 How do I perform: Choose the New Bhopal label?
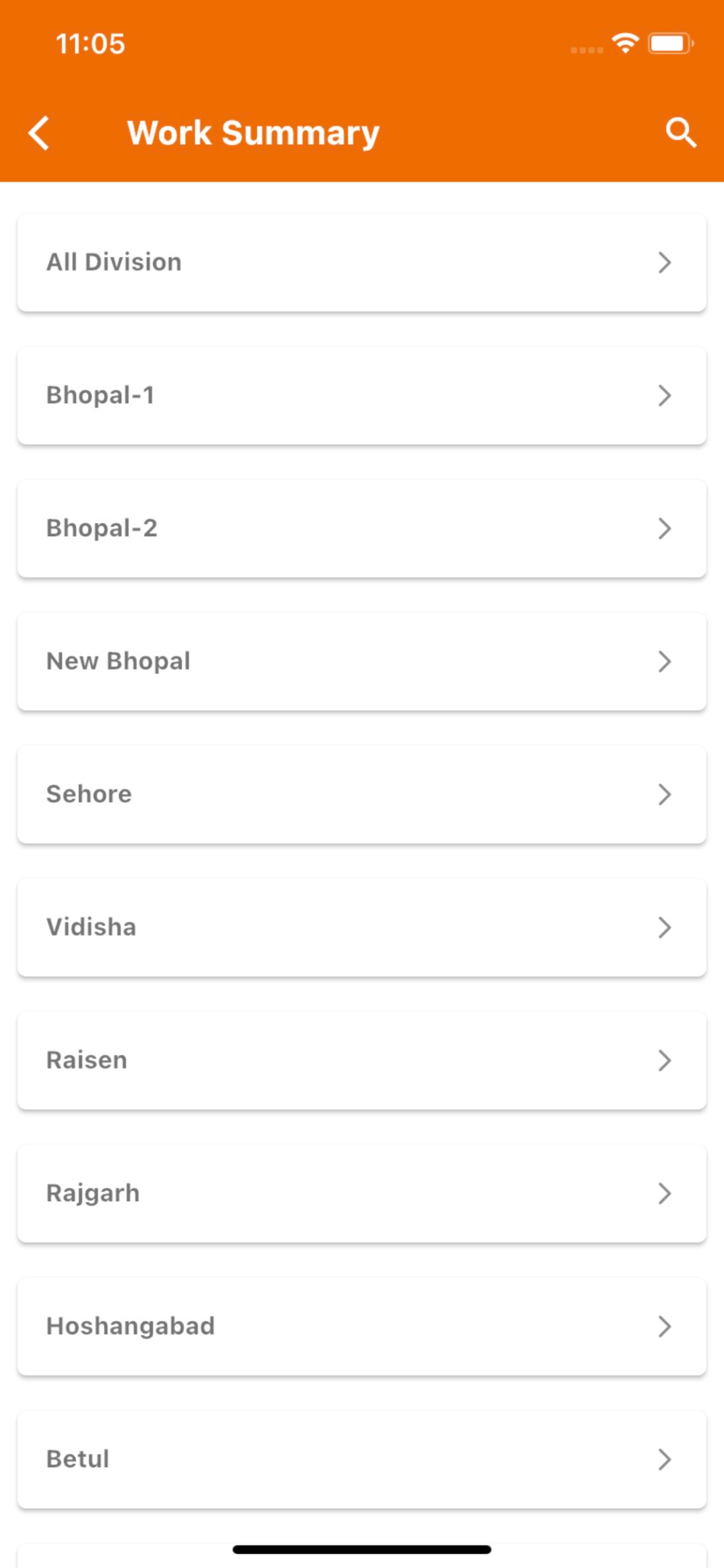tap(119, 661)
